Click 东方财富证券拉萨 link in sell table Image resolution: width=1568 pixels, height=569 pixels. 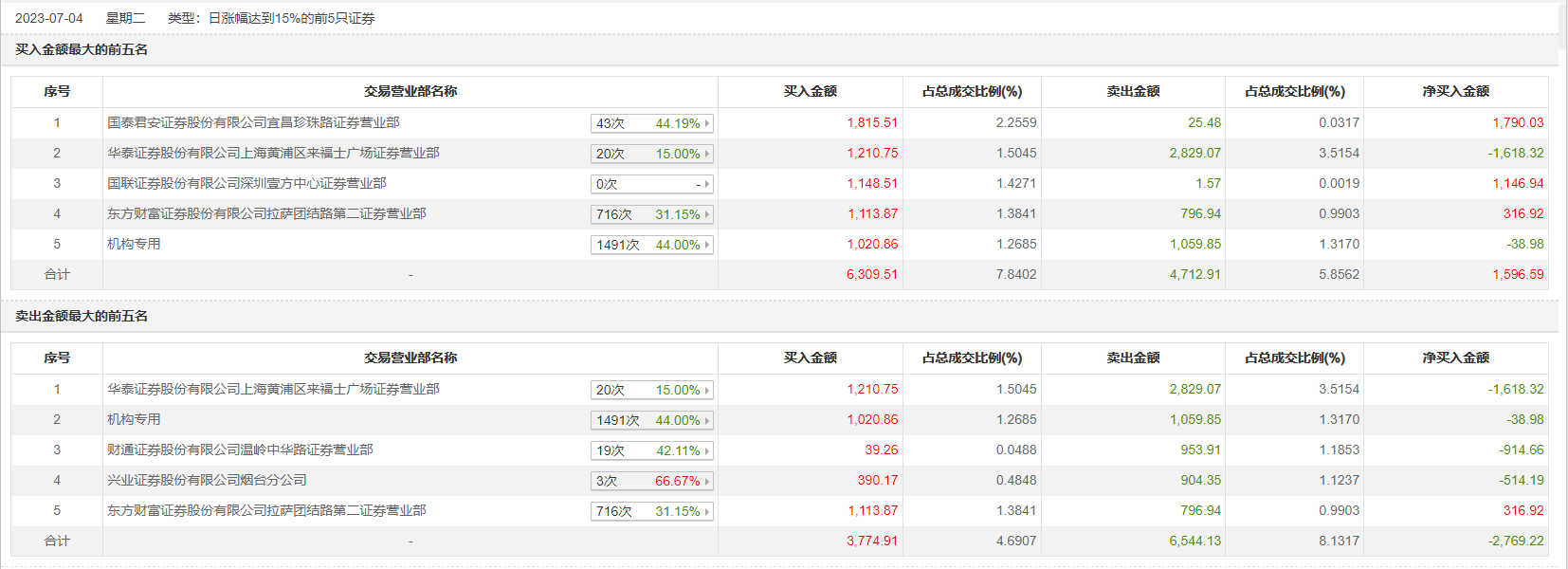266,510
